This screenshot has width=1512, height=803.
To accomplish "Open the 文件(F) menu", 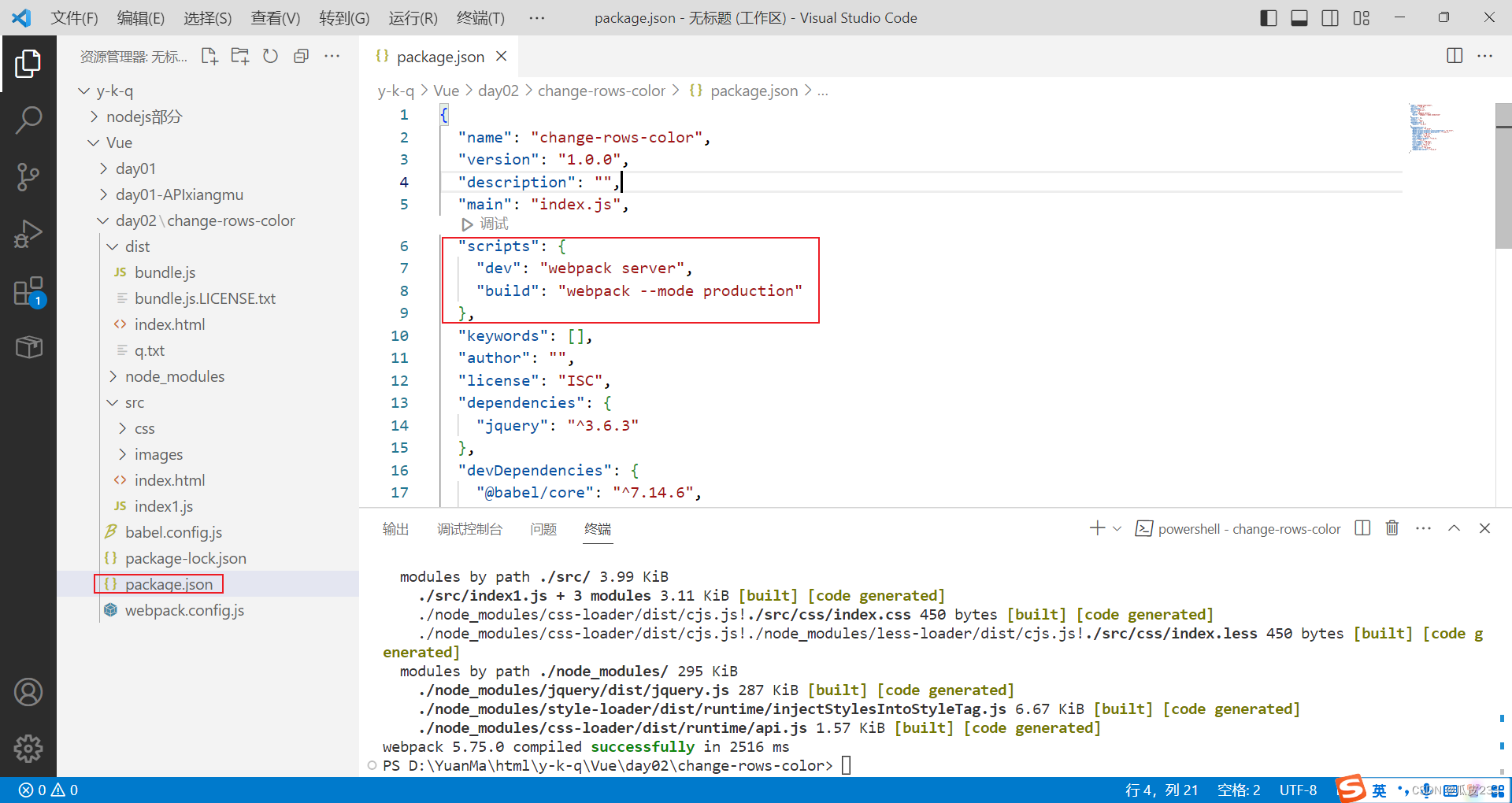I will [x=74, y=18].
